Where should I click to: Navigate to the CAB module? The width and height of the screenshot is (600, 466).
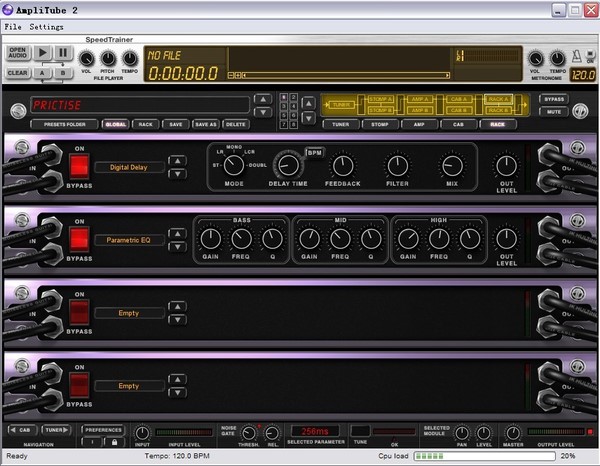click(22, 430)
